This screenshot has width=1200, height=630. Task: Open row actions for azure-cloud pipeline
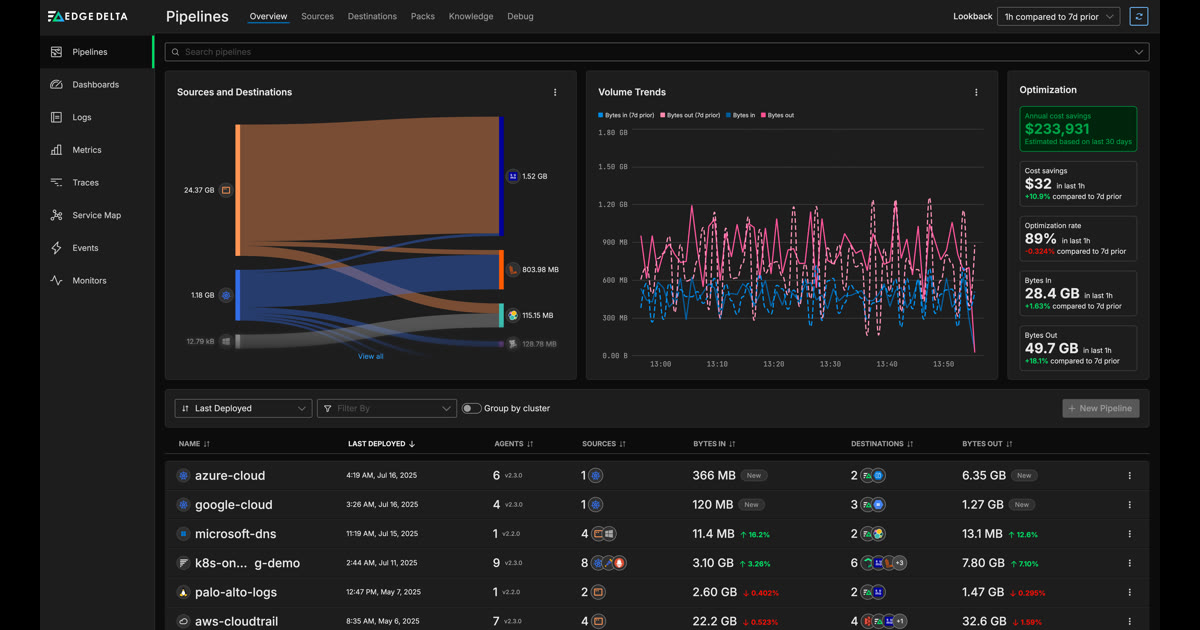pos(1130,476)
